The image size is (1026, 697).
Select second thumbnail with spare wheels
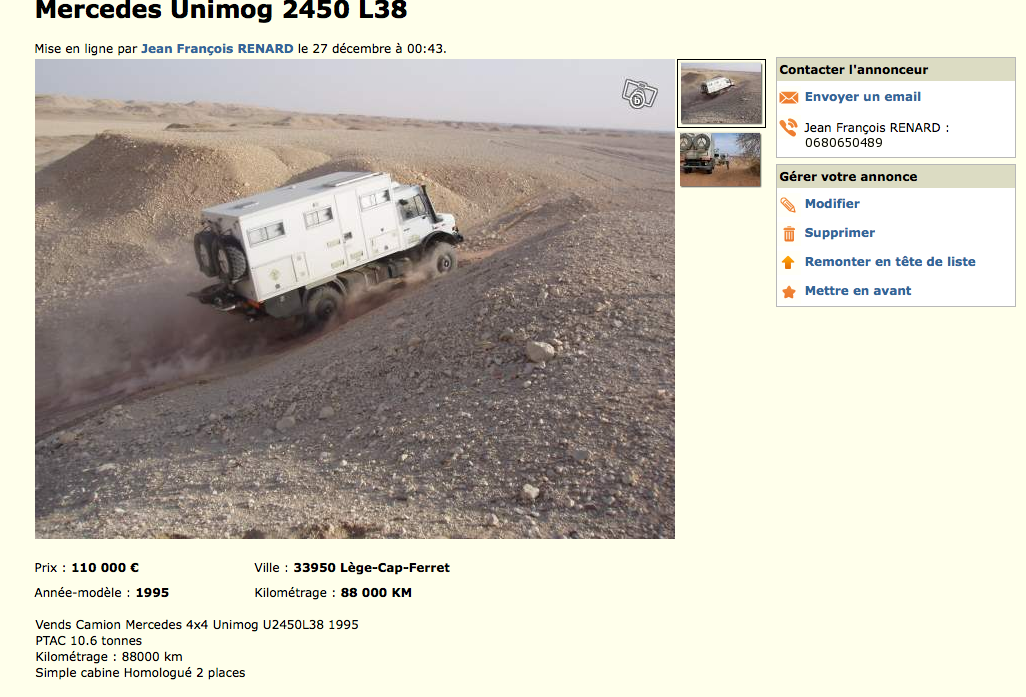(x=720, y=160)
